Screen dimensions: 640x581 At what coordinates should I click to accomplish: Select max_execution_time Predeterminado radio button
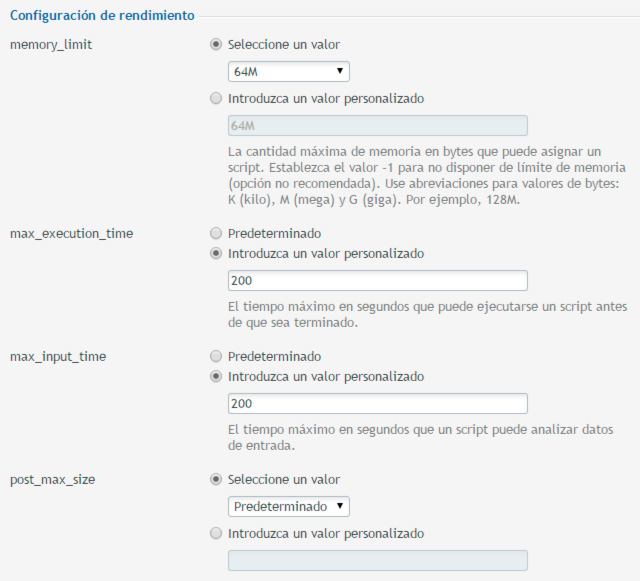click(216, 233)
